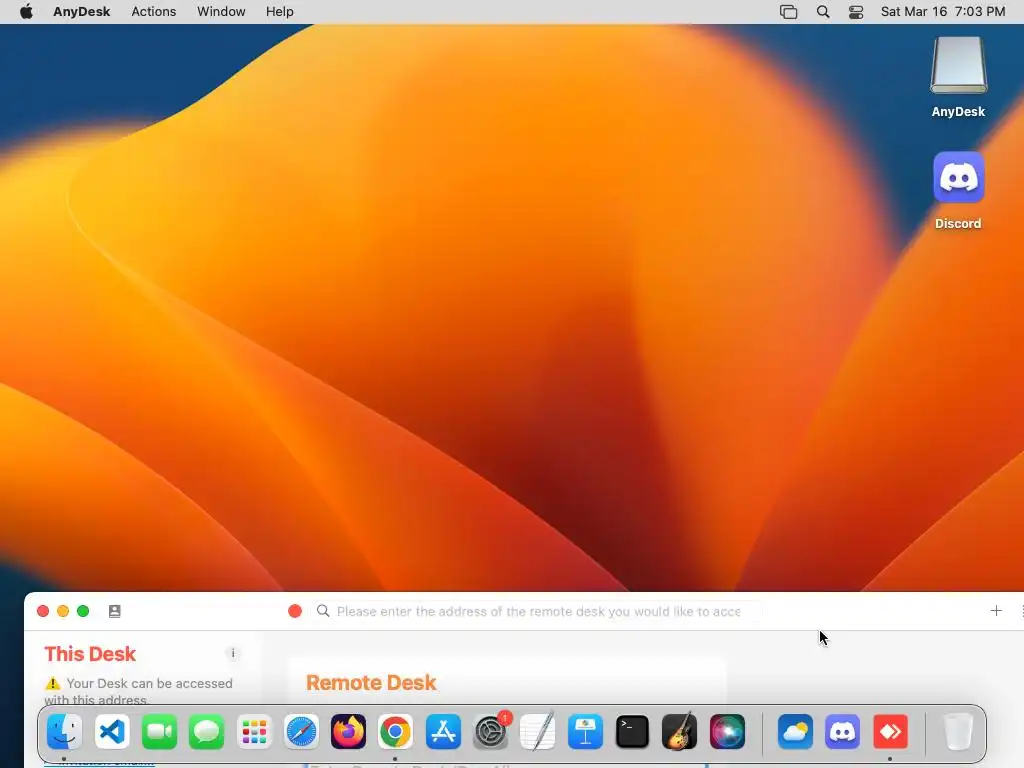Click the remote desk address search field
Image resolution: width=1024 pixels, height=768 pixels.
click(539, 611)
